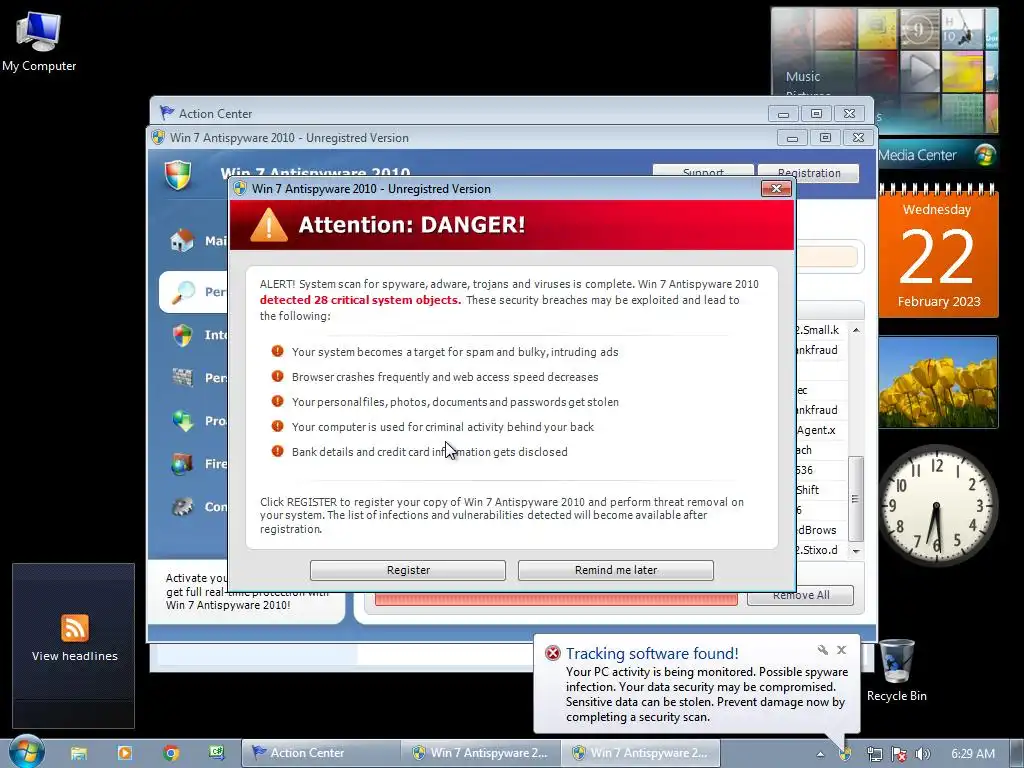Screen dimensions: 1024x768
Task: Maximize the Action Center window
Action: click(x=816, y=114)
